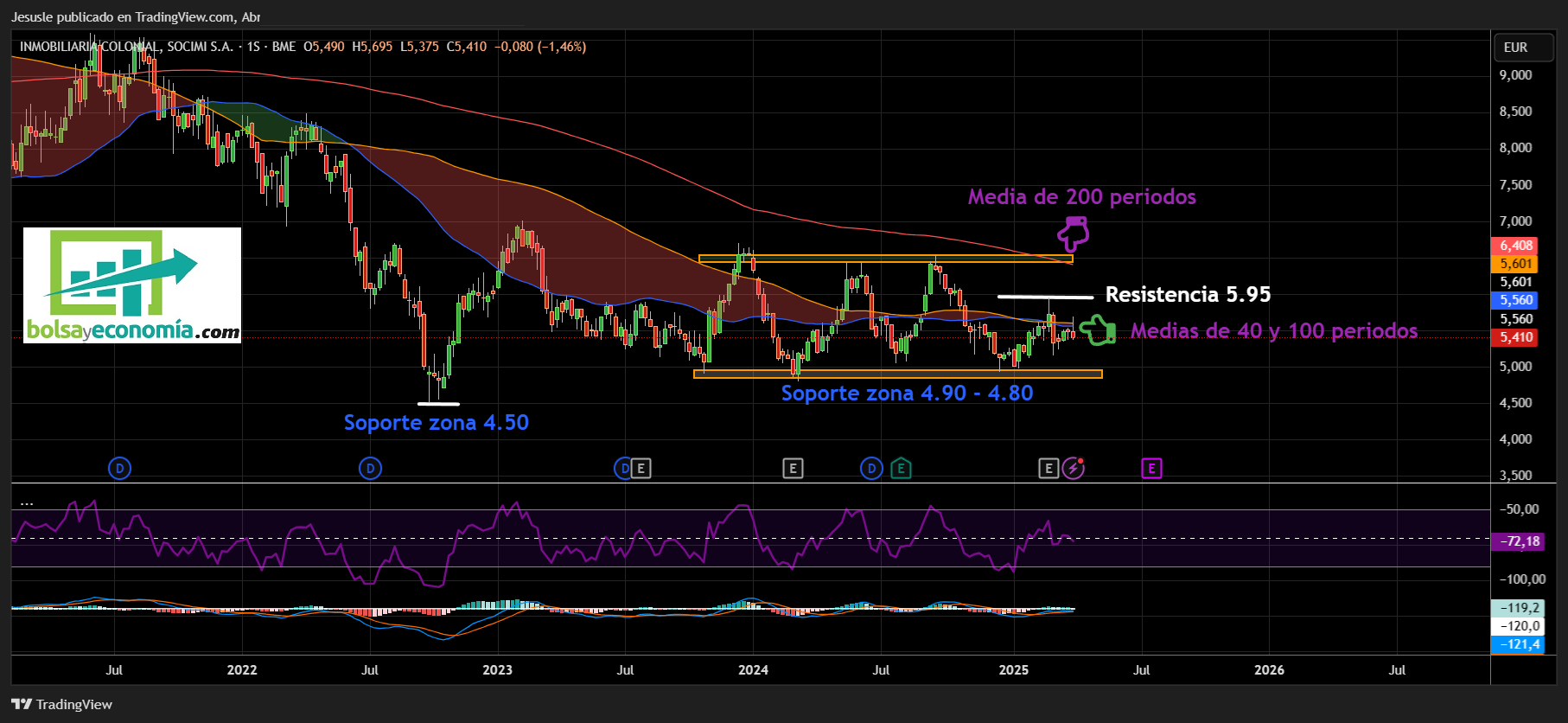Click the green hexagon earnings E marker
Screen dimensions: 1568x723
901,469
